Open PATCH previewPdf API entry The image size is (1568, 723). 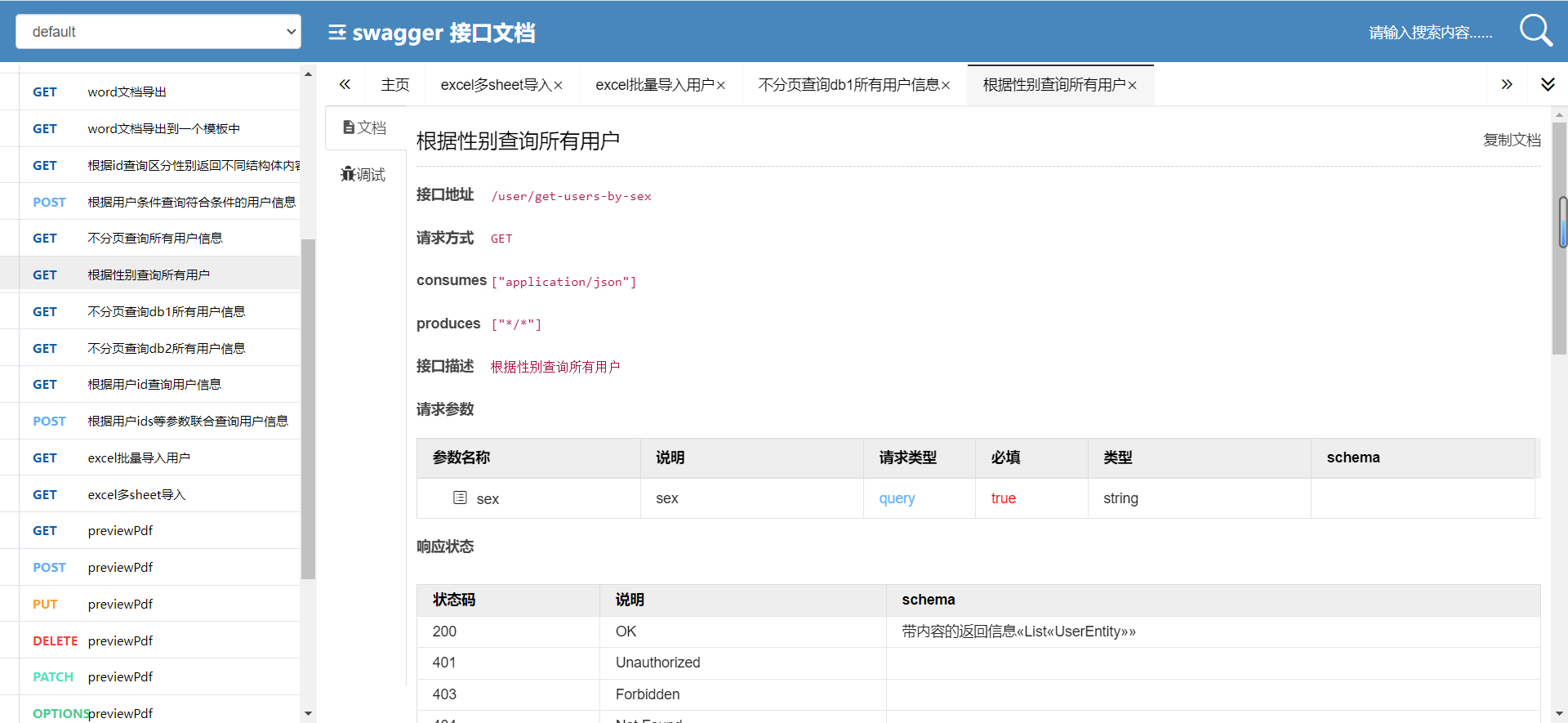(150, 676)
